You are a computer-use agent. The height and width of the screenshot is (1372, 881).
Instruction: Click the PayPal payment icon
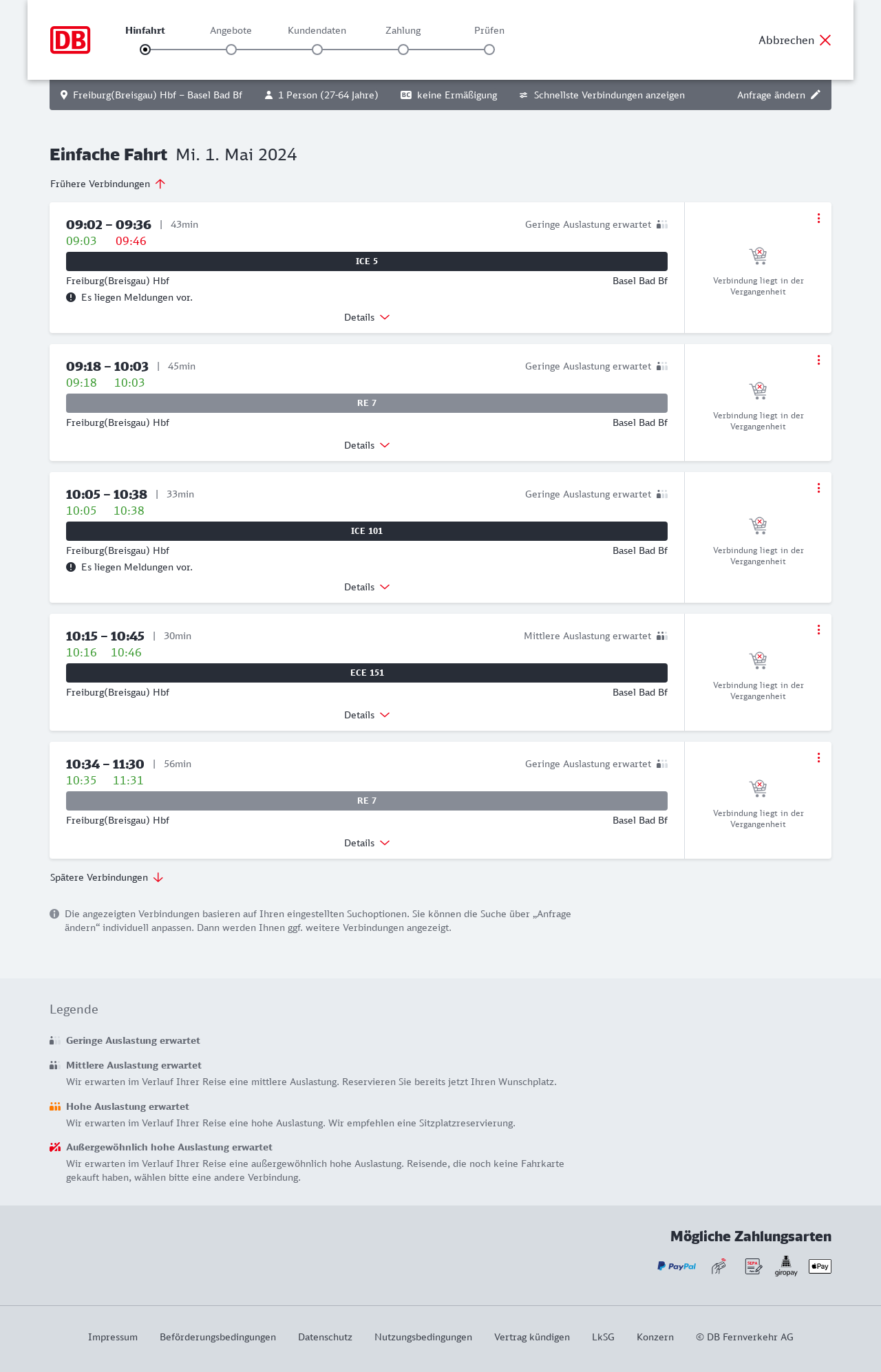point(677,1266)
